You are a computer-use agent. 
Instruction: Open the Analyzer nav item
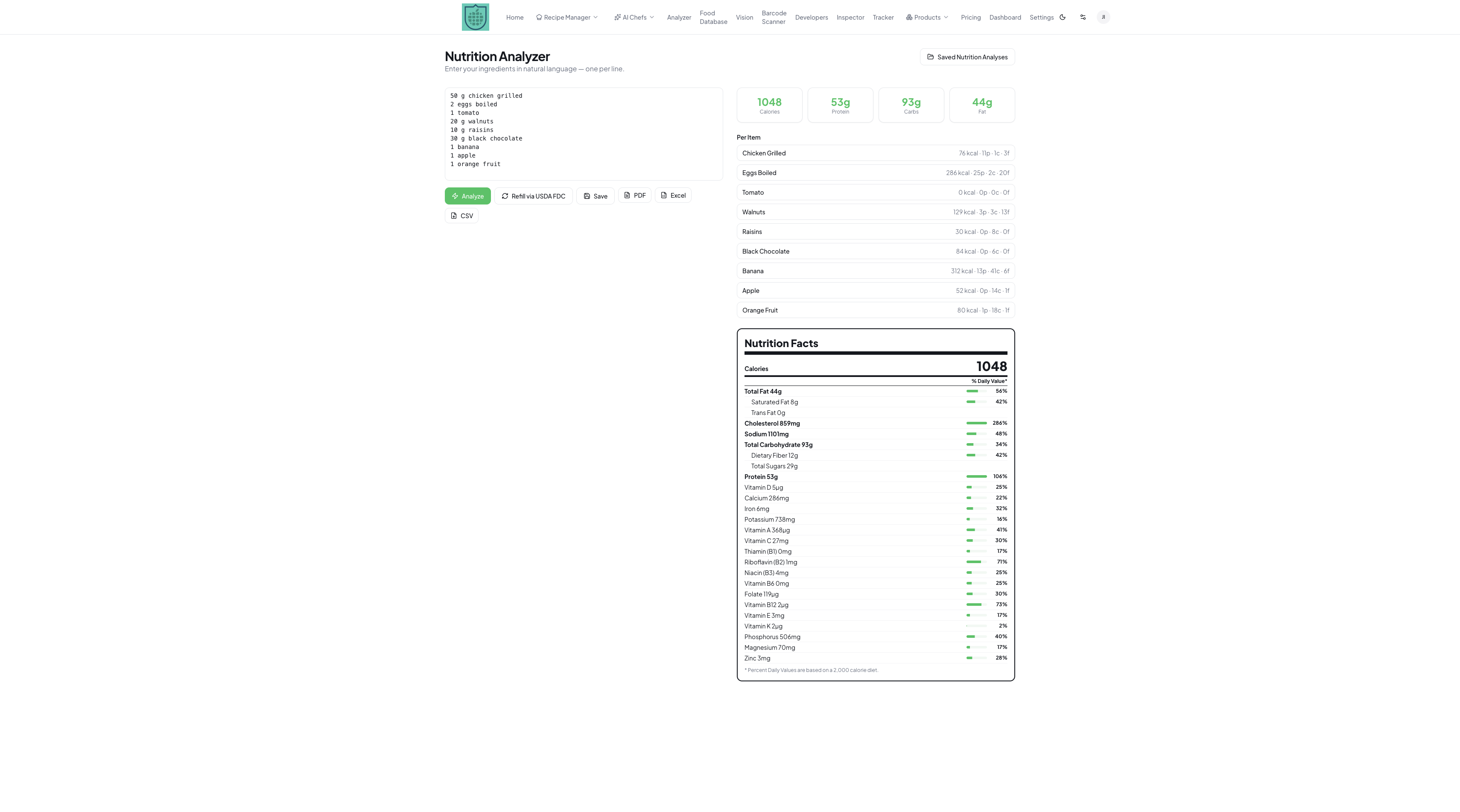point(679,18)
